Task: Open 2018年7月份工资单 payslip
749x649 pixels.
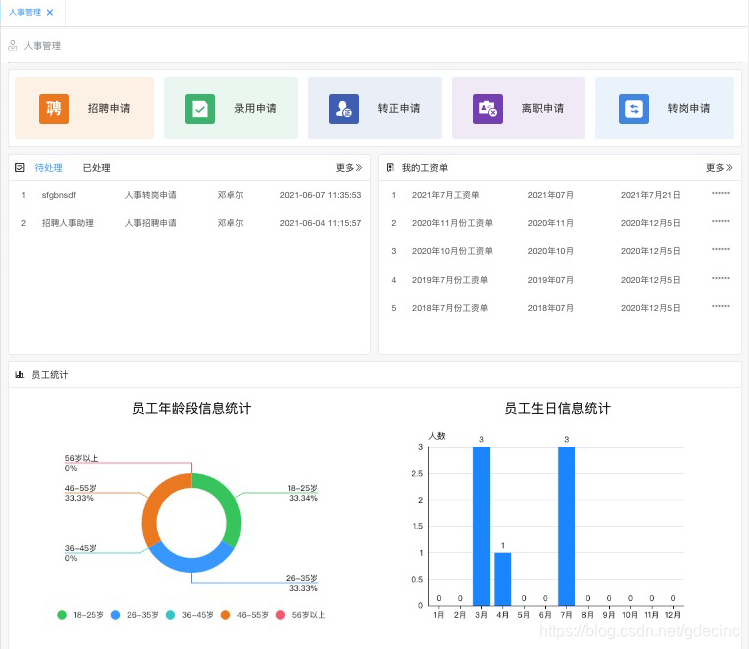Action: pyautogui.click(x=449, y=308)
